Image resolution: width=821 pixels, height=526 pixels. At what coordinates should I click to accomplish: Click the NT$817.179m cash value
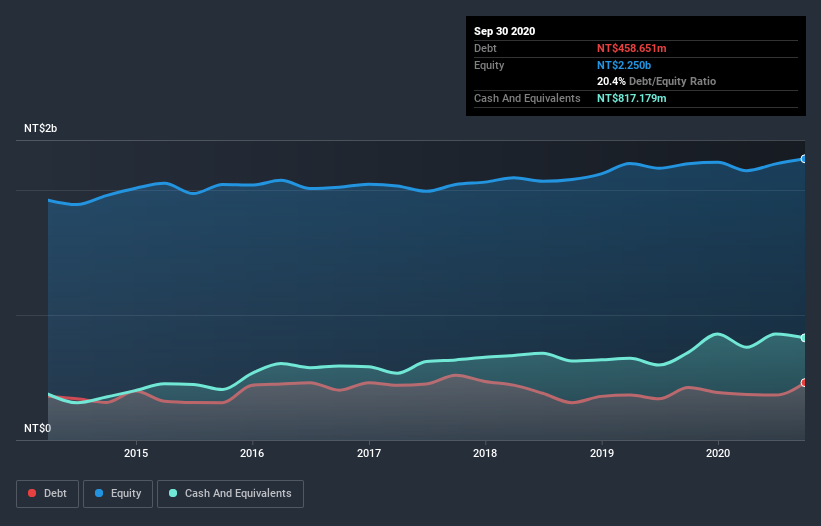click(631, 98)
